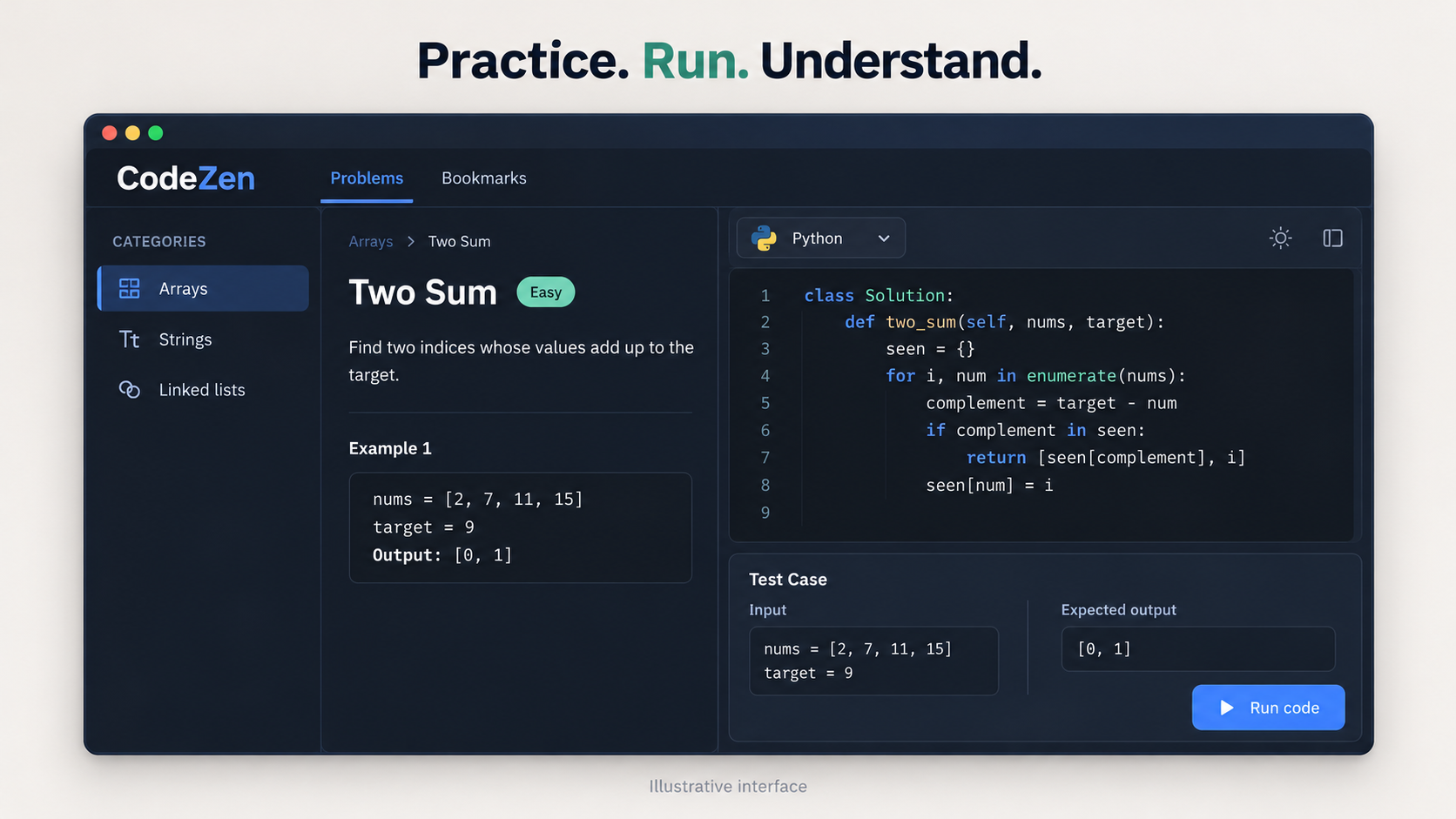Image resolution: width=1456 pixels, height=819 pixels.
Task: Open the Problems tab
Action: pos(367,178)
